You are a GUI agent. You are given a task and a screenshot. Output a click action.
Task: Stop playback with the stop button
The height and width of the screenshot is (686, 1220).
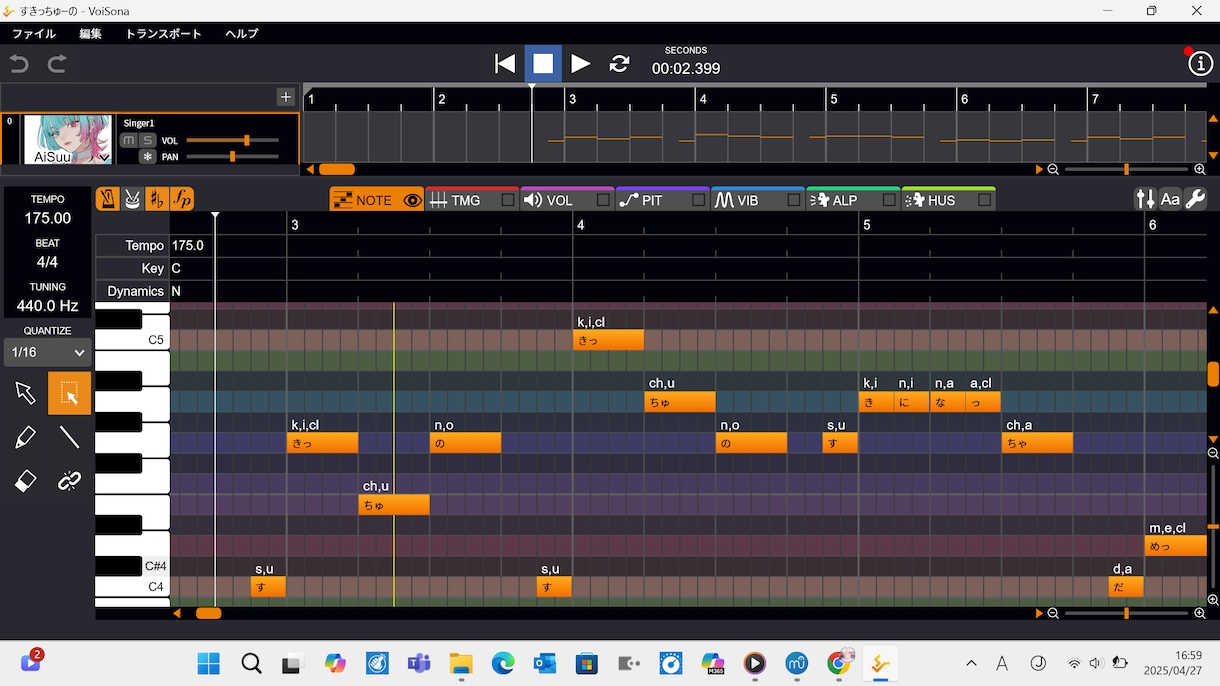point(543,64)
